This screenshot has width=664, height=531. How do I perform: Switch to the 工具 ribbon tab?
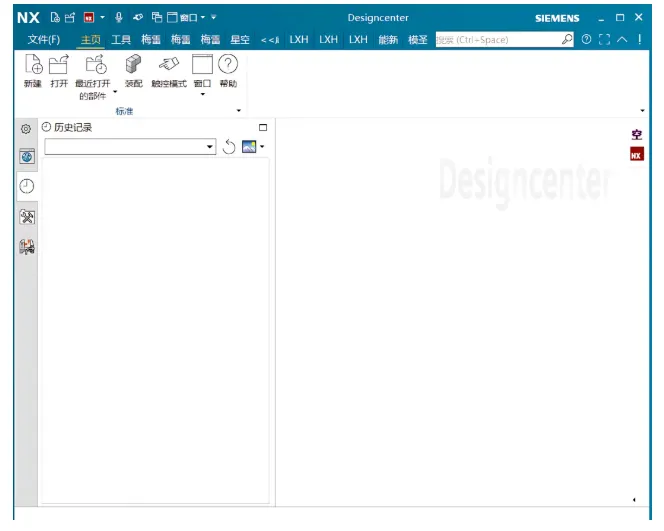(121, 40)
